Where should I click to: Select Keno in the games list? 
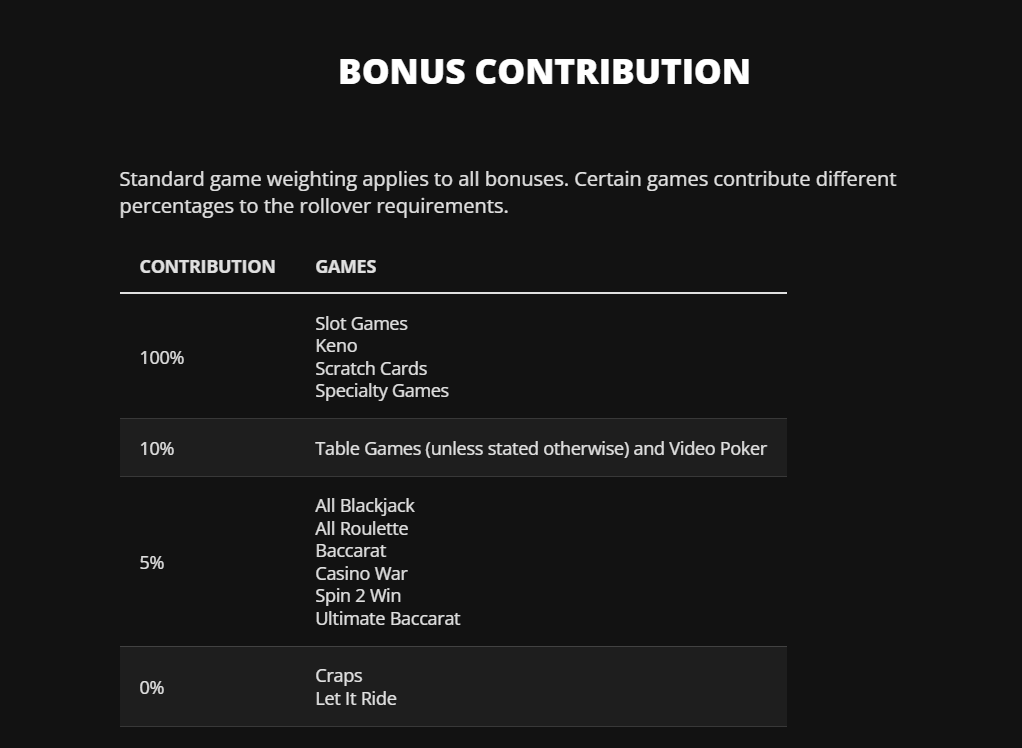pyautogui.click(x=336, y=346)
